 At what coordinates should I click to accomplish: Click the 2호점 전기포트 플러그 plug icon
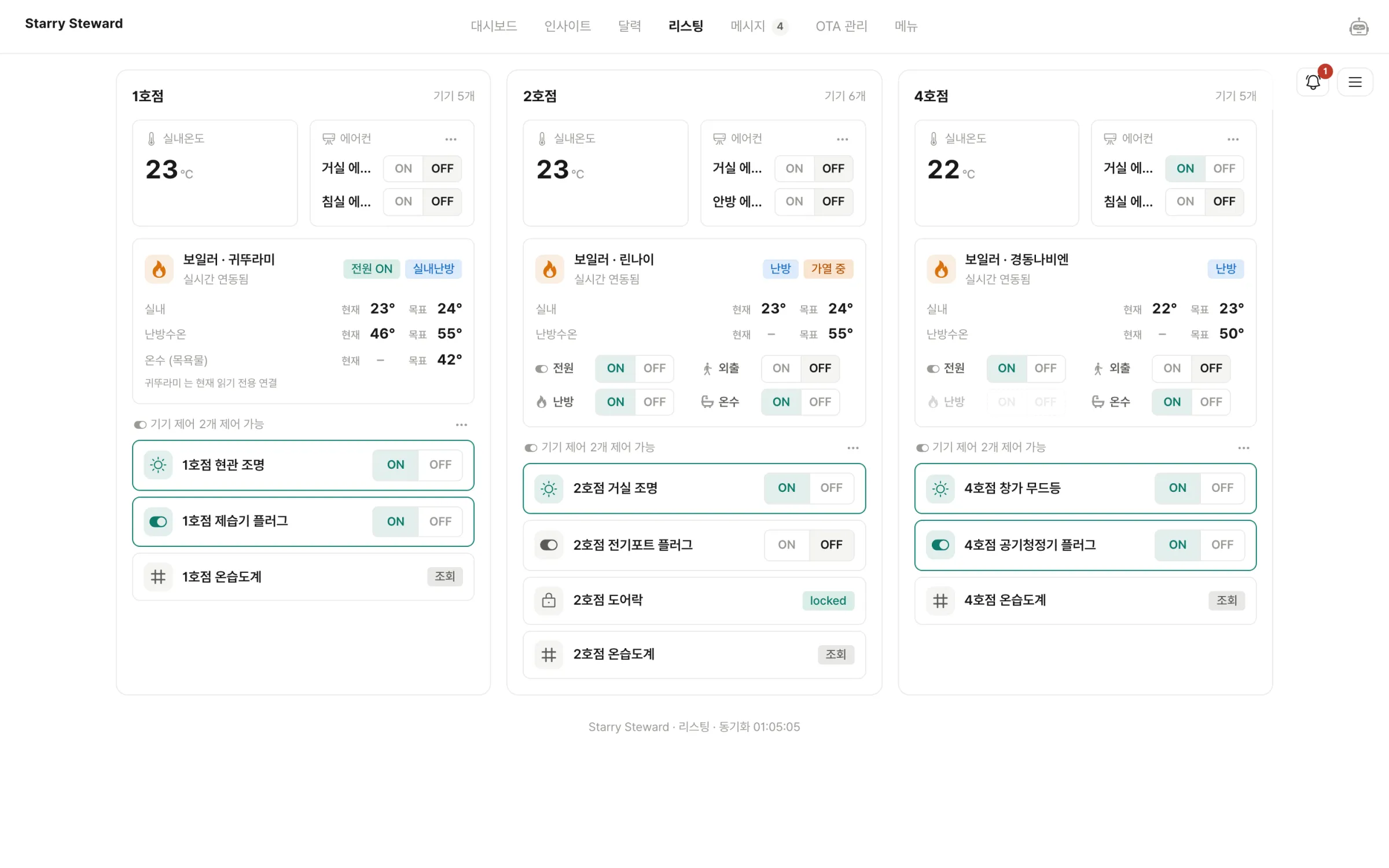click(549, 545)
